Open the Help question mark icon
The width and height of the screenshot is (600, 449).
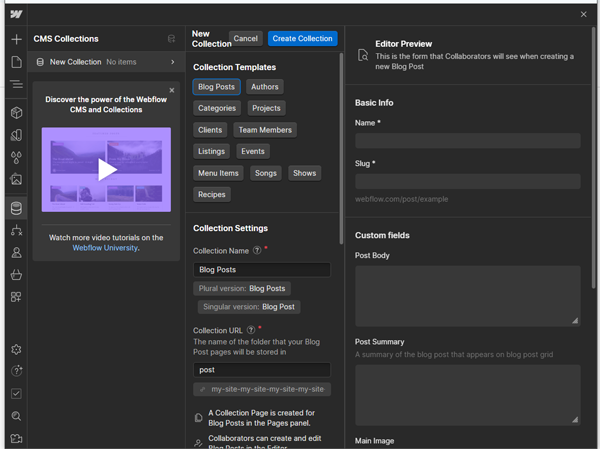coord(16,371)
